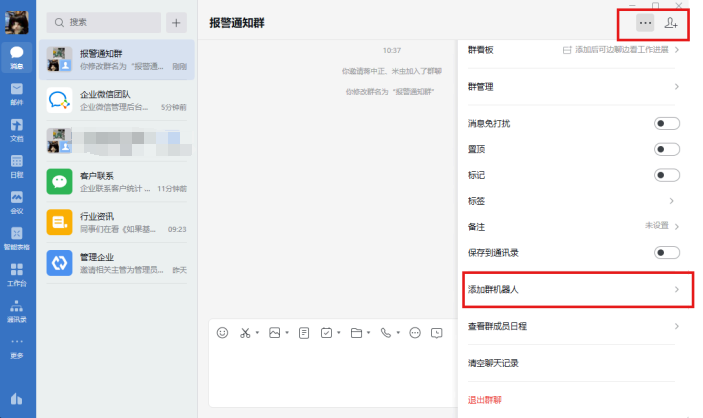Select the 客户联系 conversation

click(x=117, y=182)
